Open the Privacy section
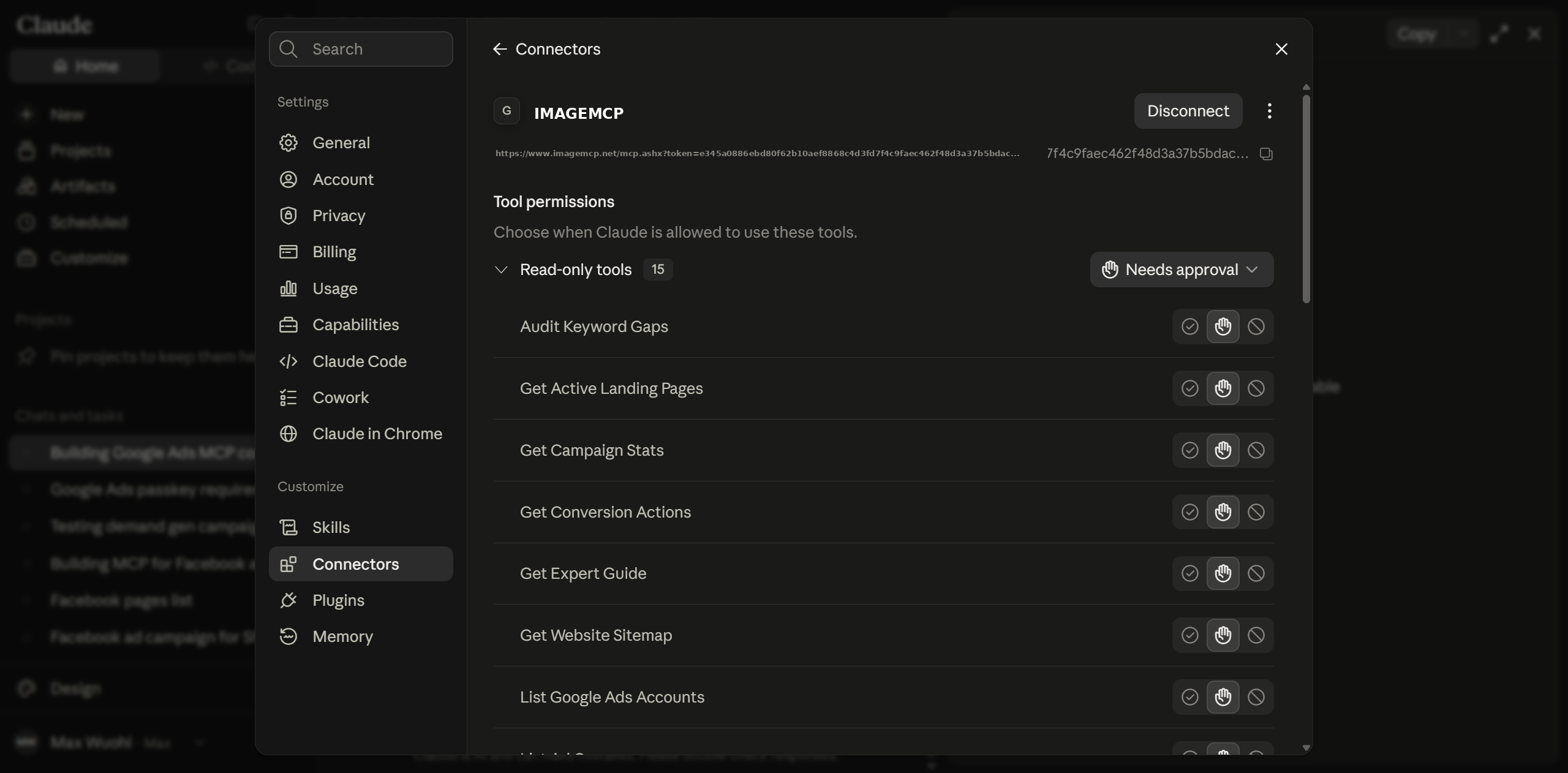 pyautogui.click(x=361, y=216)
